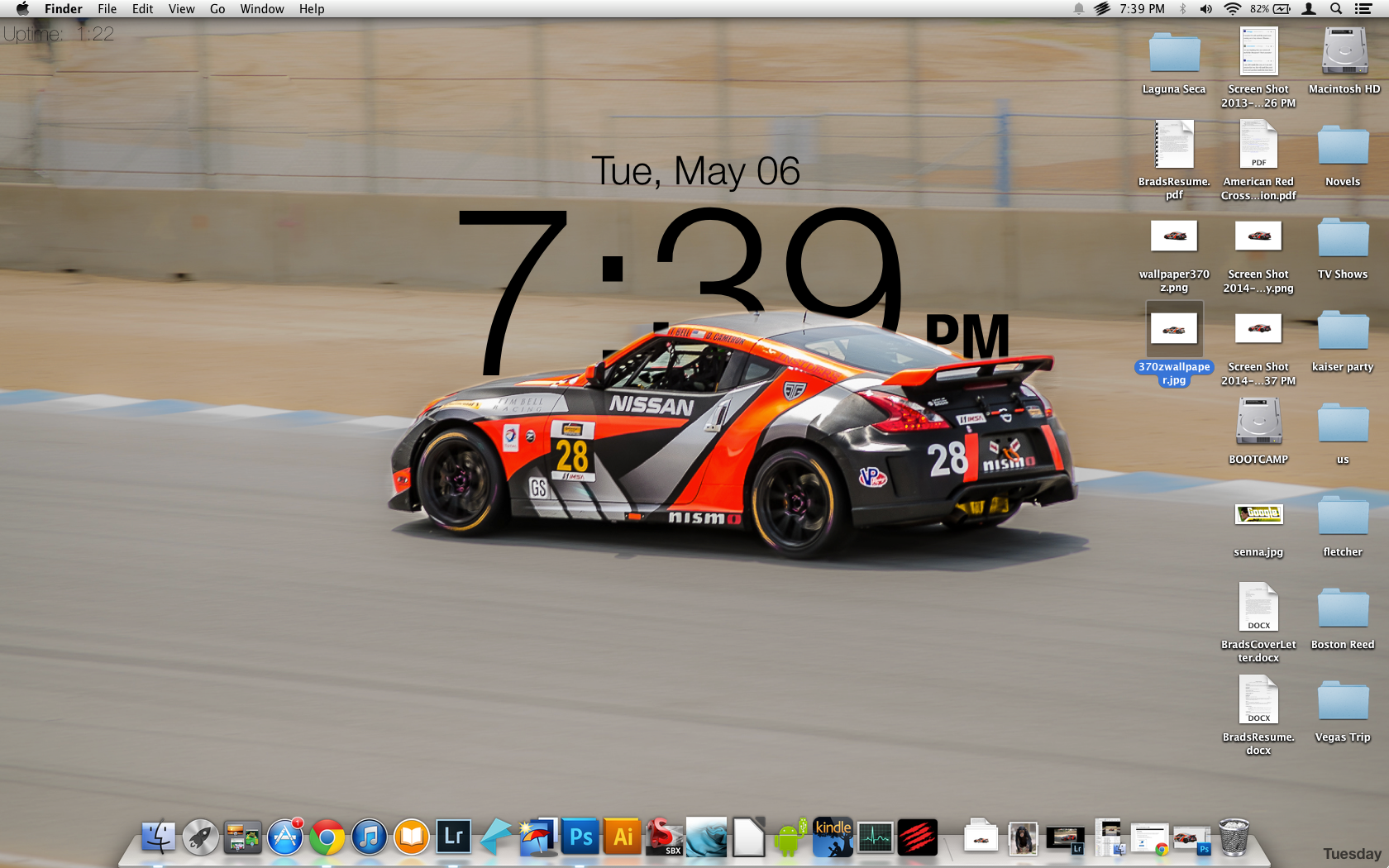The height and width of the screenshot is (868, 1389).
Task: Select wallpaper370z.png file
Action: click(1174, 256)
